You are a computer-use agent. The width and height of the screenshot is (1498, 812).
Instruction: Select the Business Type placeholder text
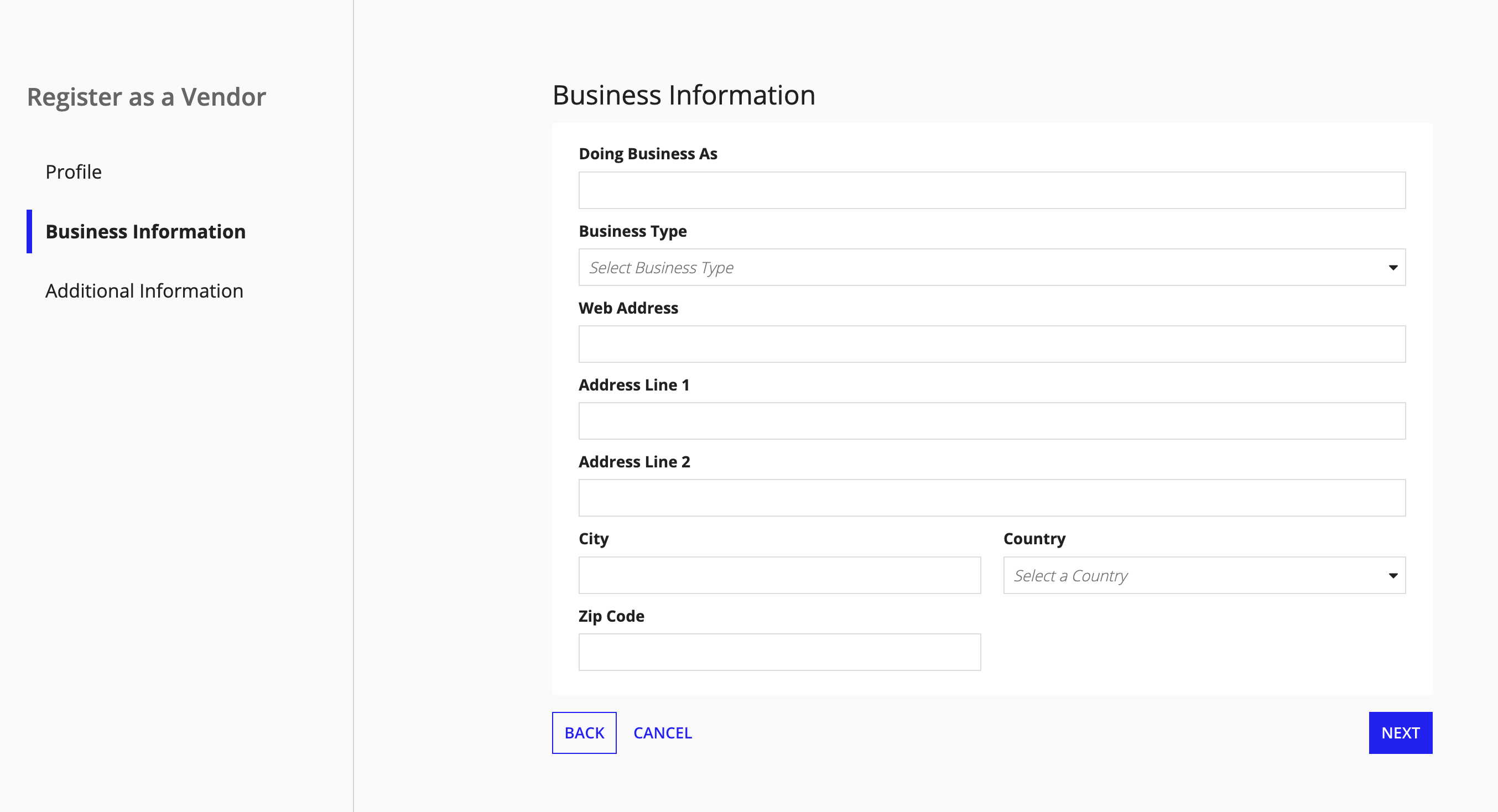click(x=660, y=268)
